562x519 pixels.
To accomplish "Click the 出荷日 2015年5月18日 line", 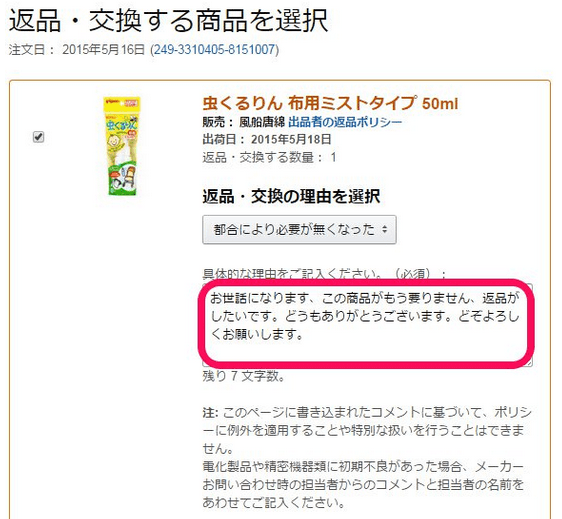I will [x=267, y=139].
